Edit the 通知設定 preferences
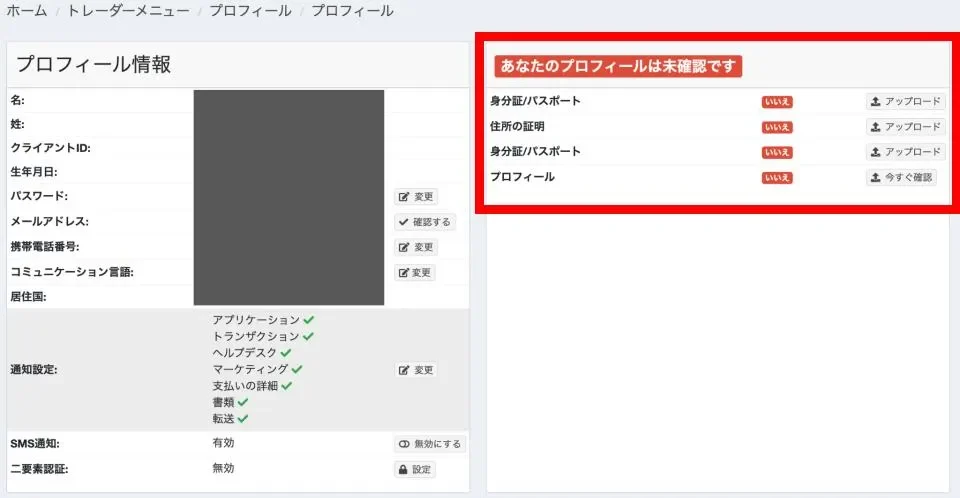Image resolution: width=960 pixels, height=498 pixels. click(x=416, y=370)
